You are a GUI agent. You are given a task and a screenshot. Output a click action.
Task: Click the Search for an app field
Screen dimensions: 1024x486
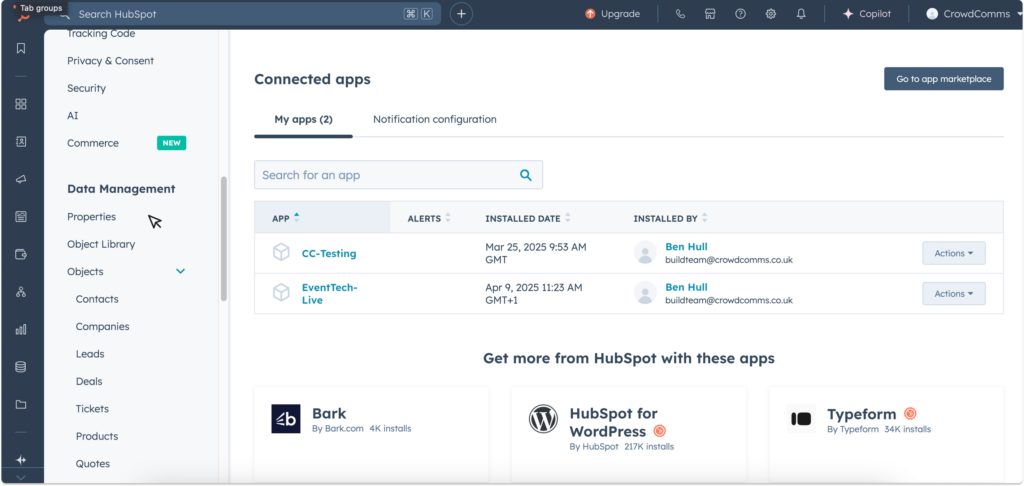[388, 175]
